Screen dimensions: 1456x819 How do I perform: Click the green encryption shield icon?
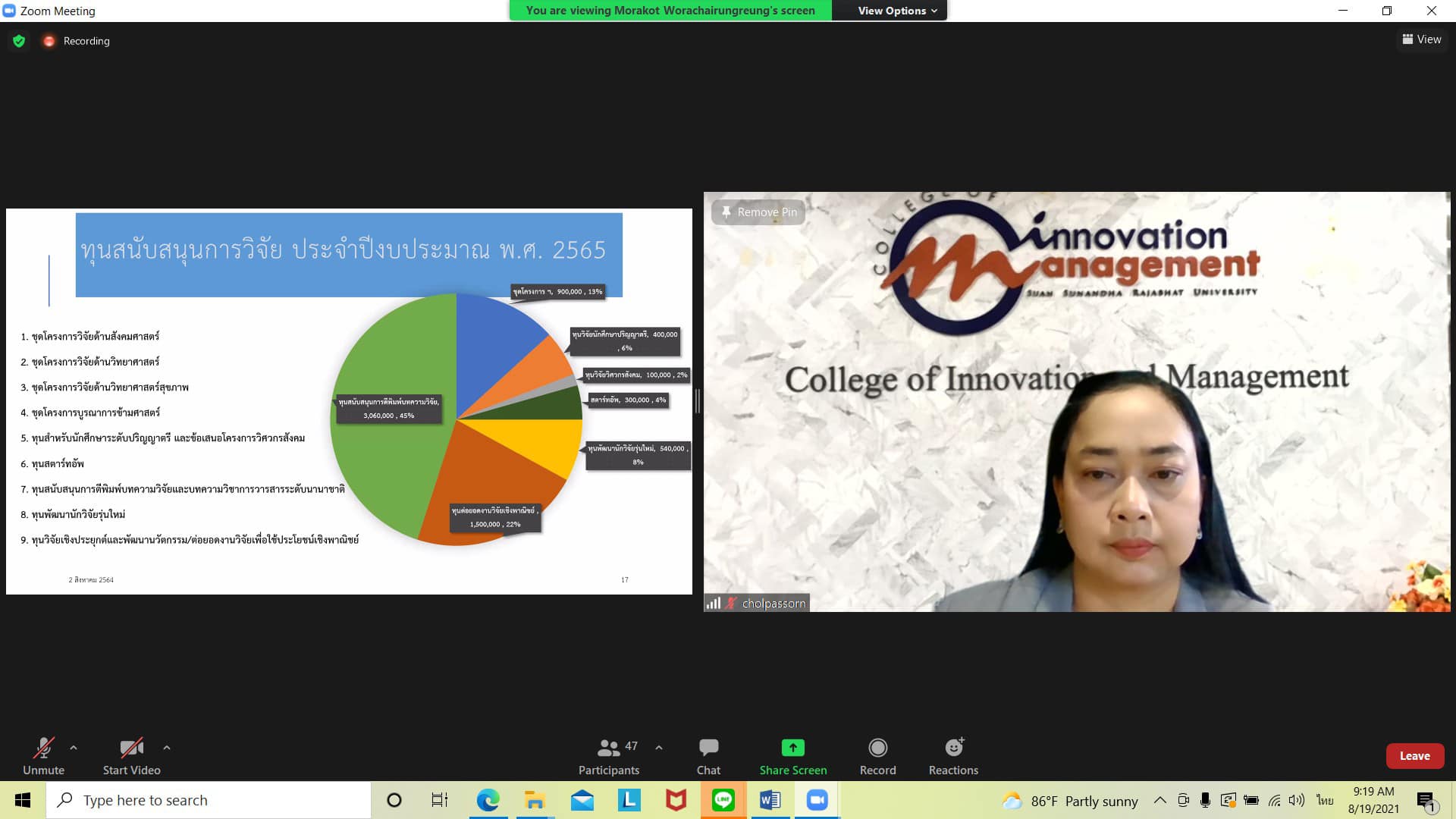pyautogui.click(x=19, y=41)
